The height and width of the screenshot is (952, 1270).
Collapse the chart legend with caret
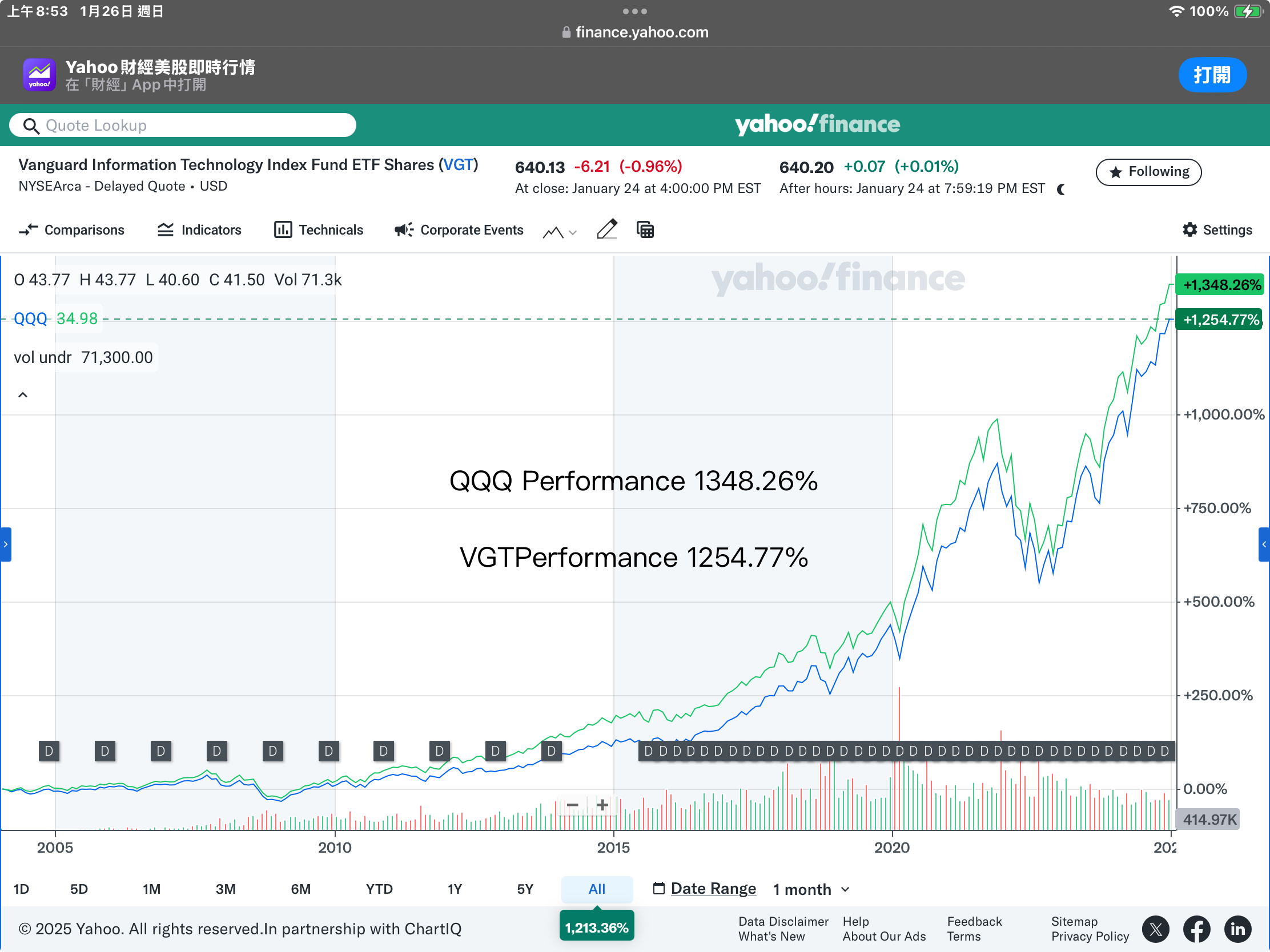(23, 395)
